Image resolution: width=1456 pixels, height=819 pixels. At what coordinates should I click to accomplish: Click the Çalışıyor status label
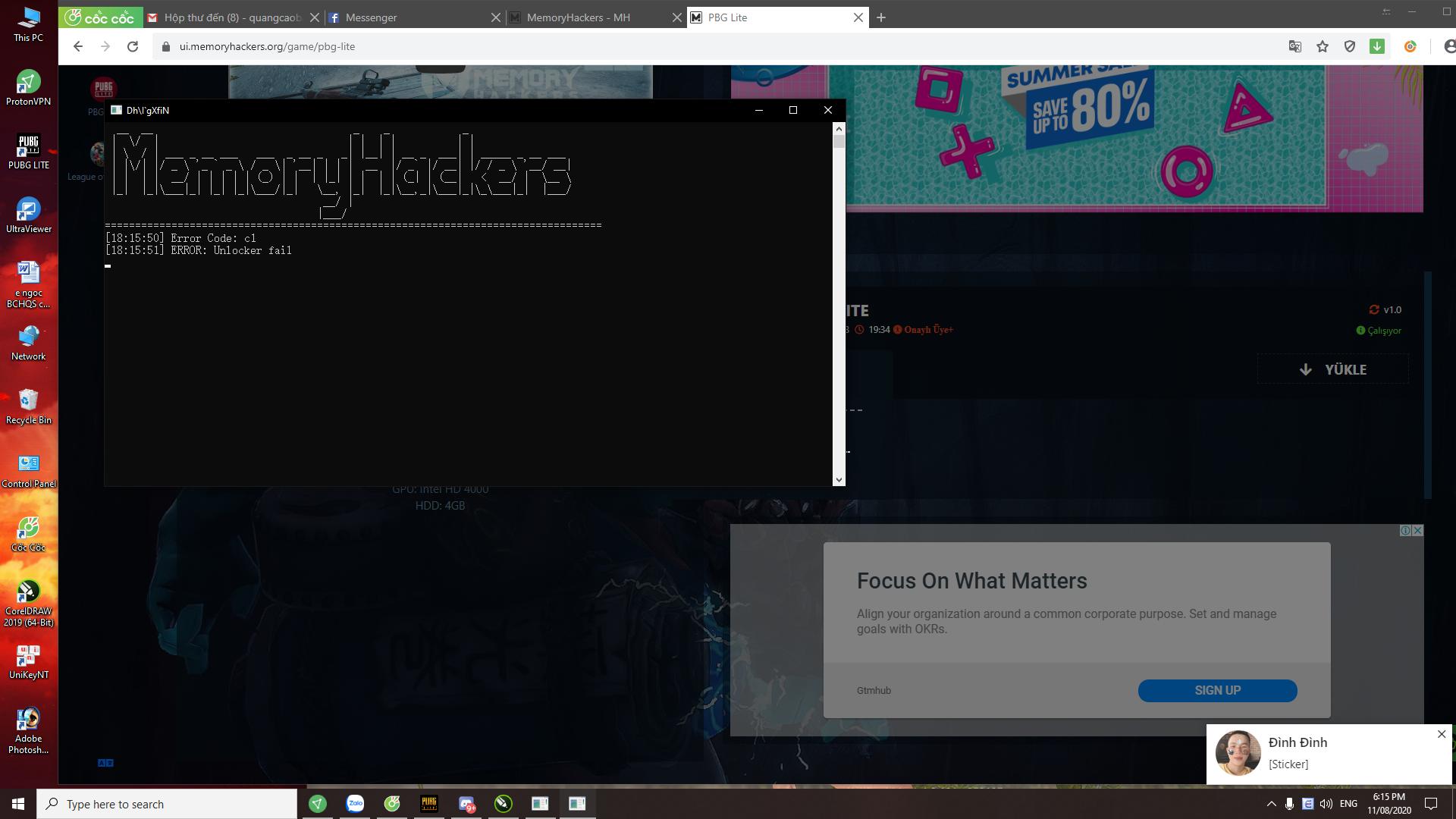tap(1379, 331)
